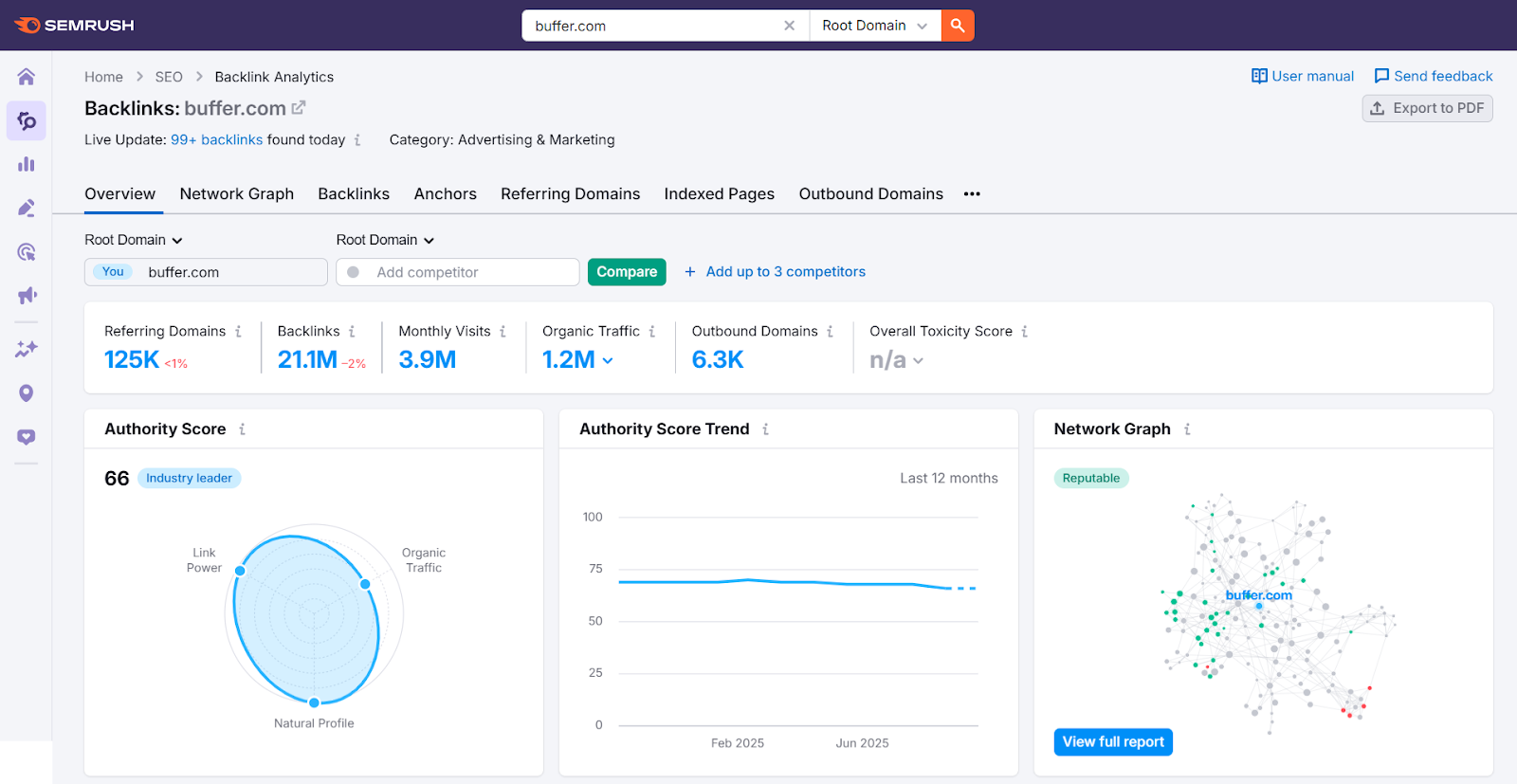1517x784 pixels.
Task: Expand the Overall Toxicity Score n/a chevron
Action: 918,360
